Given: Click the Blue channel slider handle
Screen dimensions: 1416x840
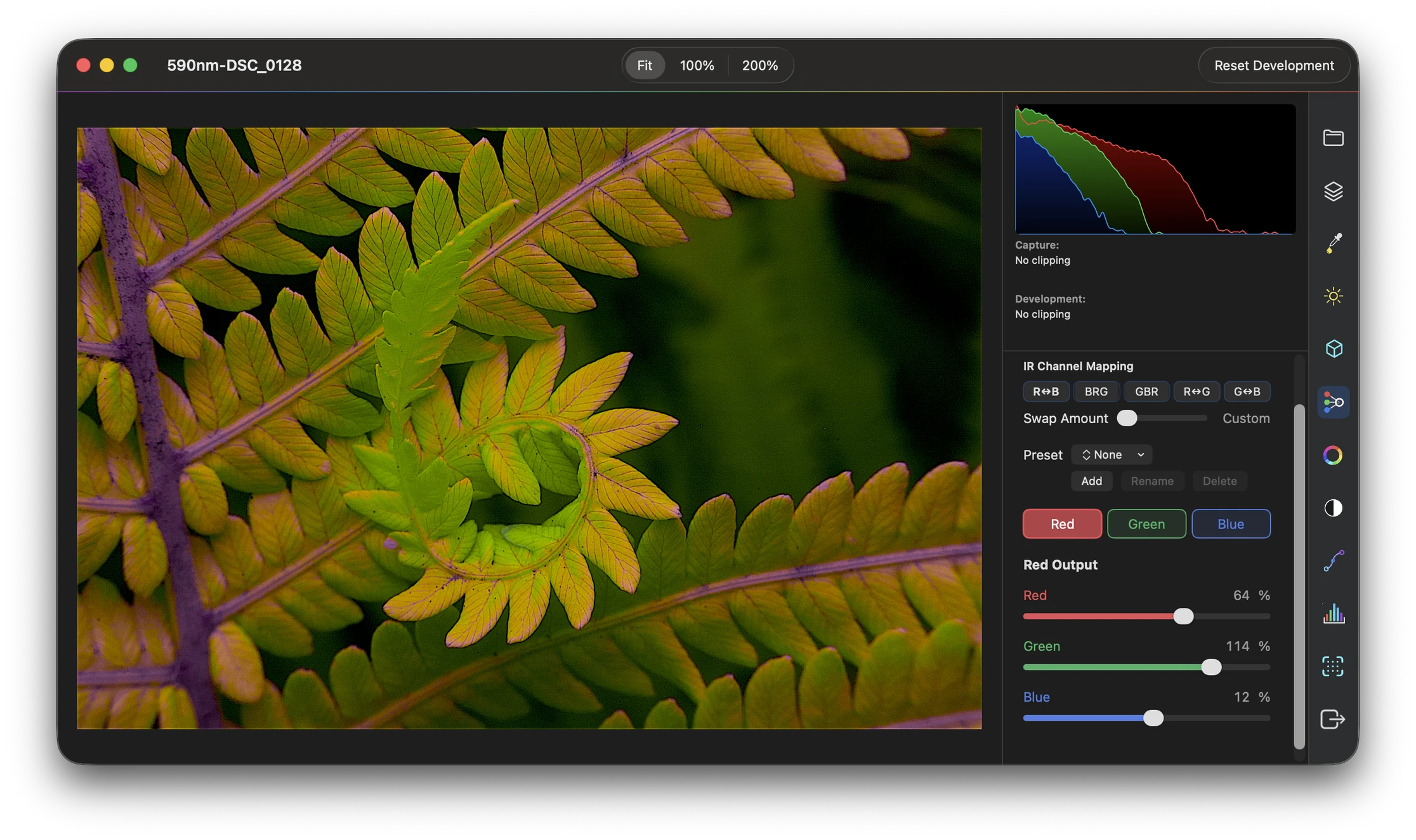Looking at the screenshot, I should click(x=1153, y=718).
